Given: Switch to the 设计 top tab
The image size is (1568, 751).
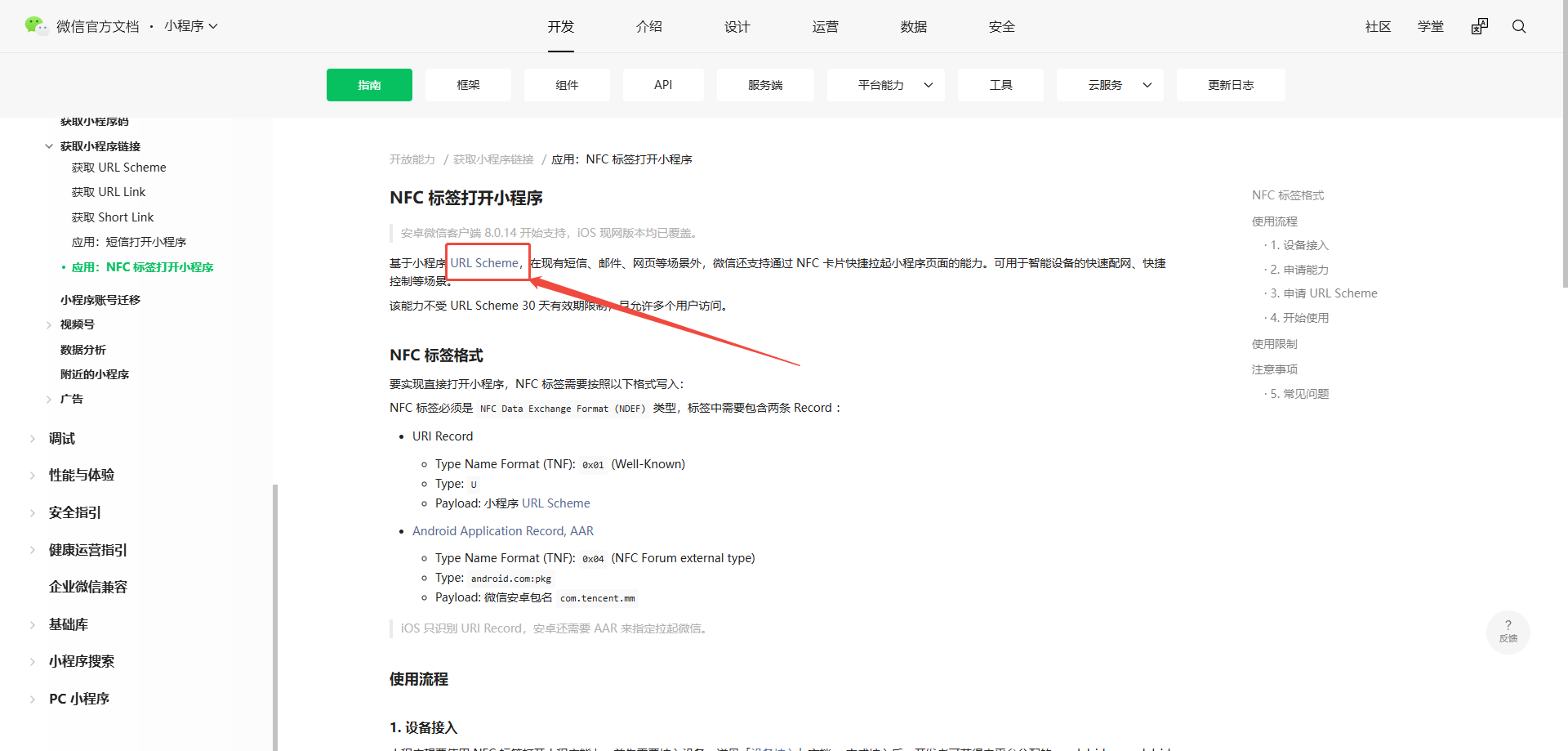Looking at the screenshot, I should 737,26.
